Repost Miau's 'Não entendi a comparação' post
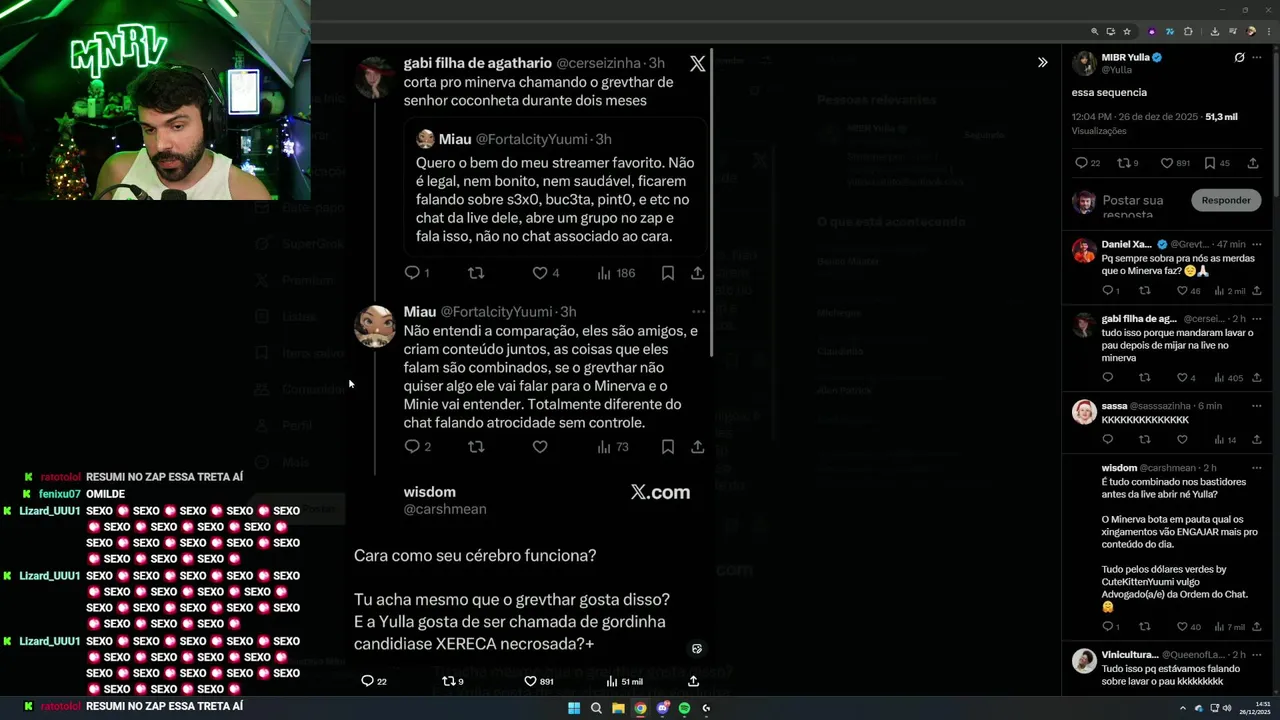1280x720 pixels. coord(476,447)
